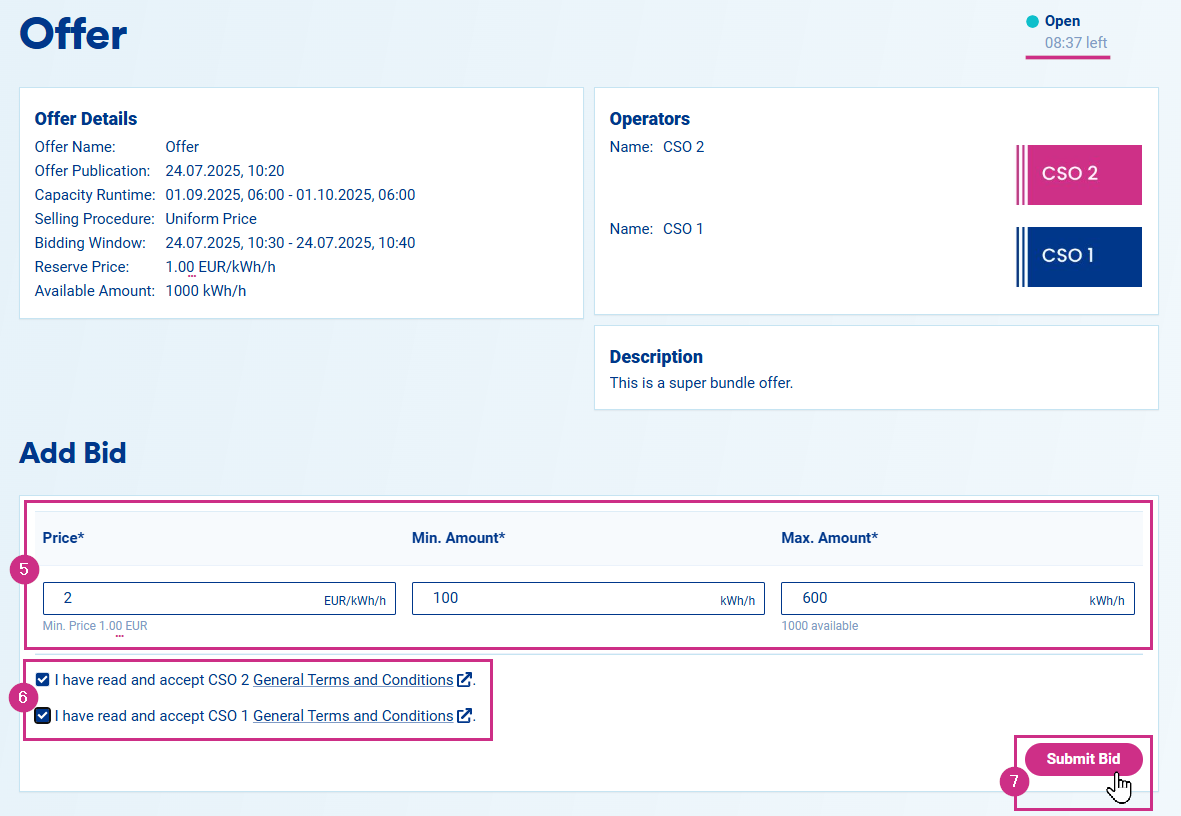Click the blue CSO 1 operator logo
The width and height of the screenshot is (1181, 816).
click(1078, 257)
